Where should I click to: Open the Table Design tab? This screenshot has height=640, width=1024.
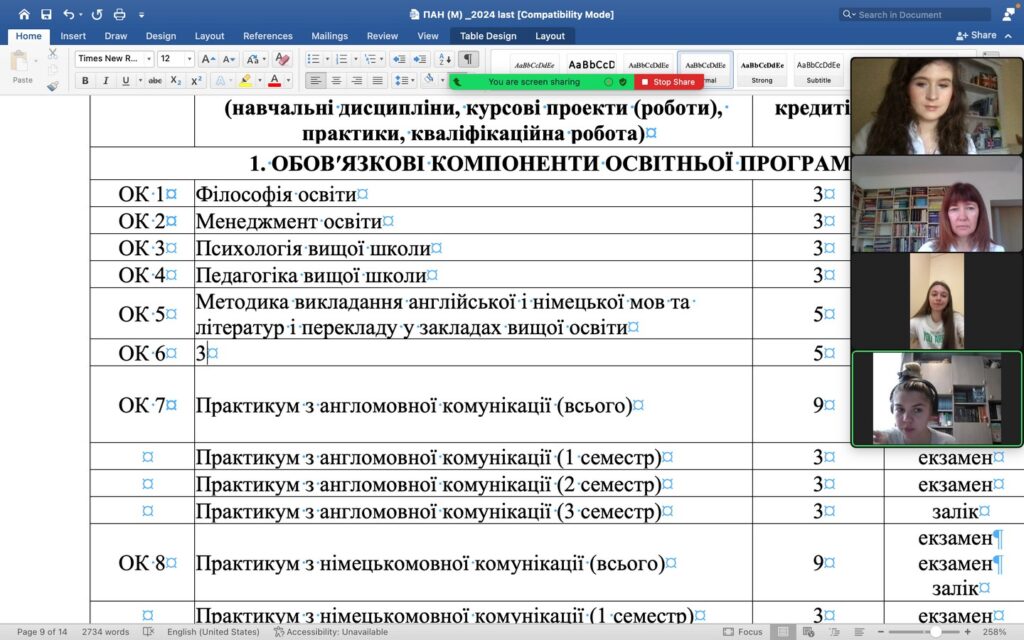coord(488,36)
